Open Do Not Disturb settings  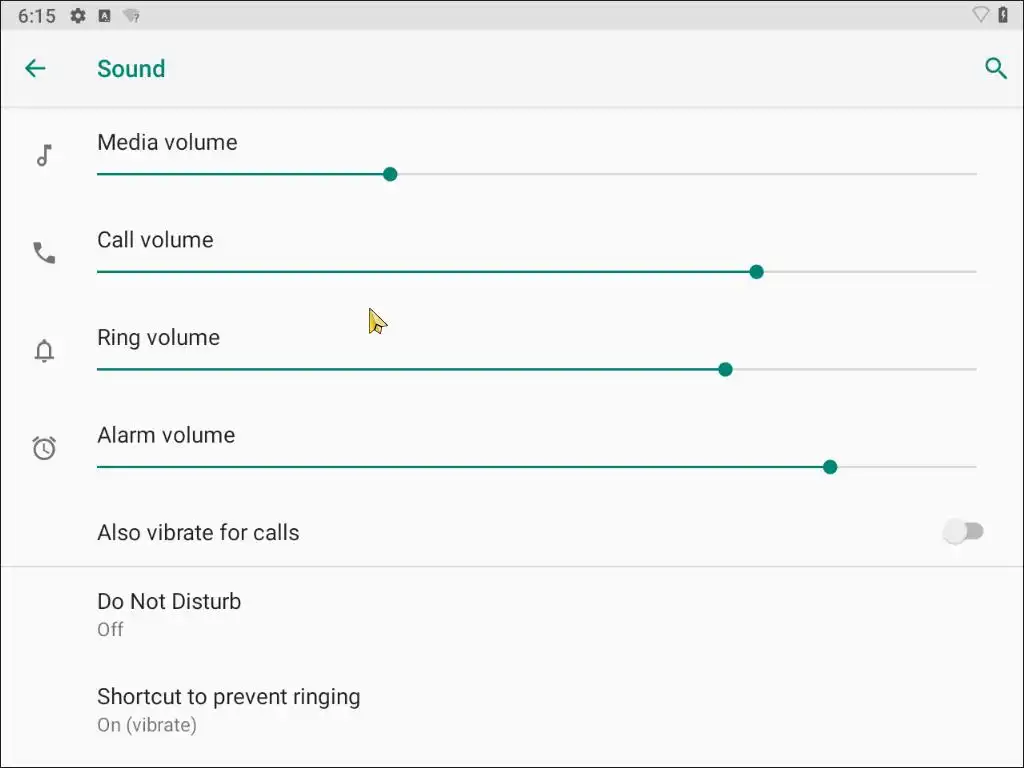click(x=169, y=614)
